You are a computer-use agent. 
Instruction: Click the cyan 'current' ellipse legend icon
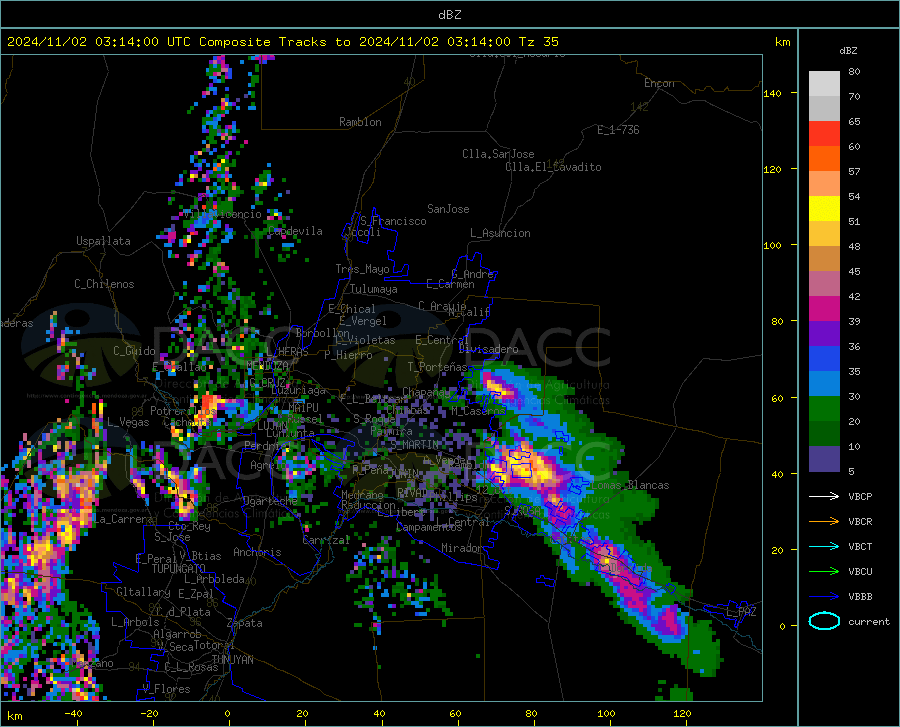tap(824, 621)
